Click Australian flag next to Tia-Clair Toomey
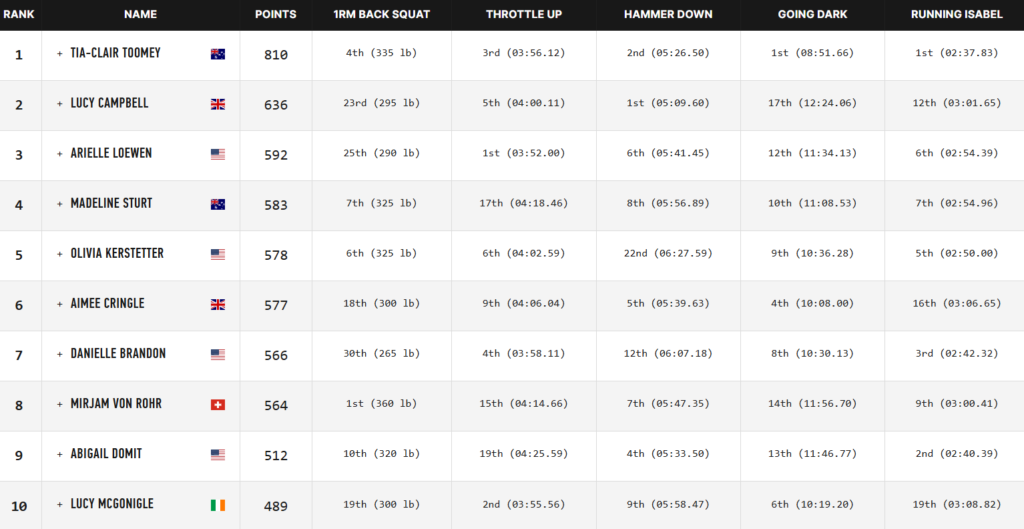Viewport: 1024px width, 529px height. tap(217, 54)
